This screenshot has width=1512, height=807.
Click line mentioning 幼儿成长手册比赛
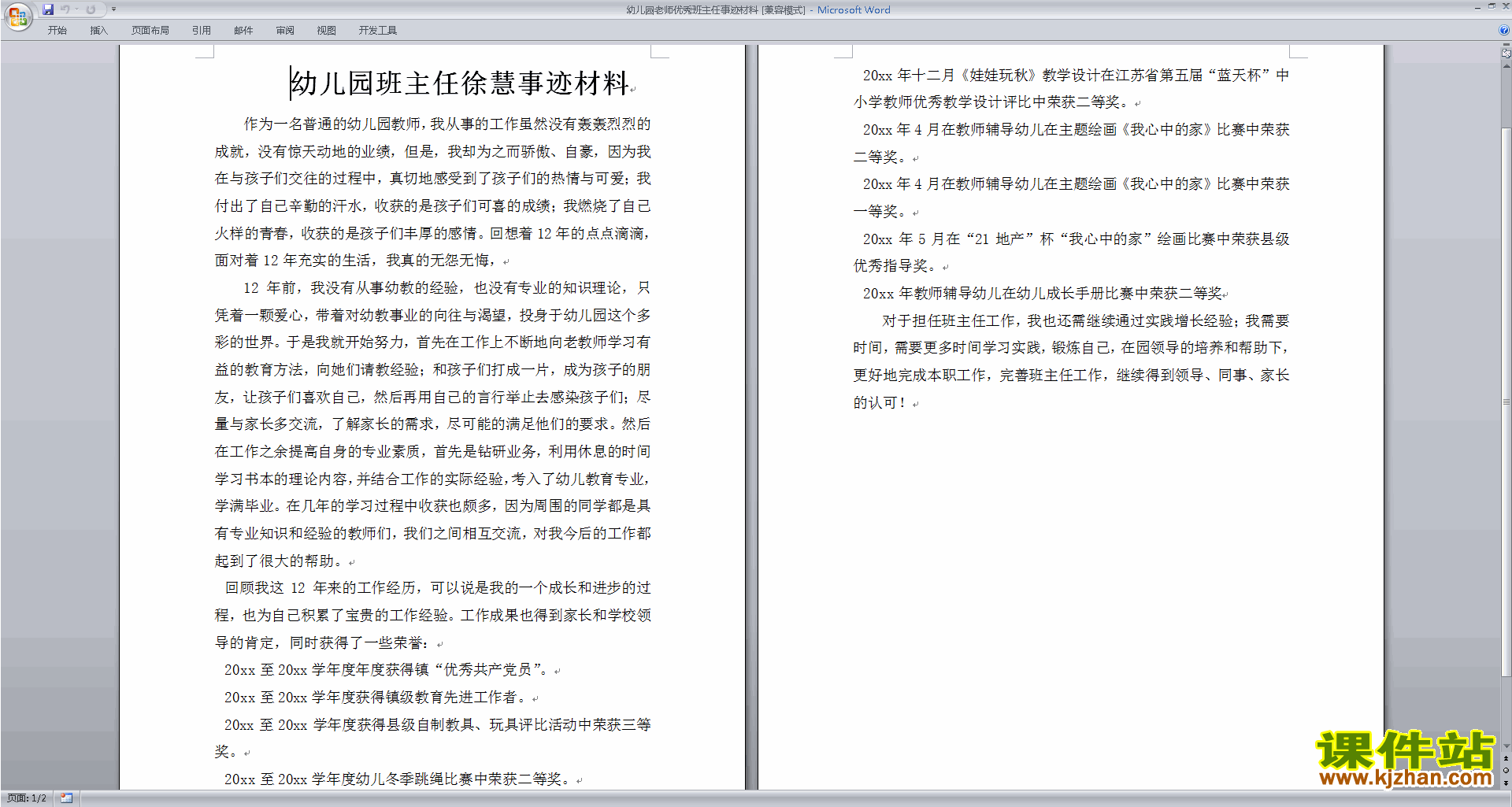[1043, 294]
